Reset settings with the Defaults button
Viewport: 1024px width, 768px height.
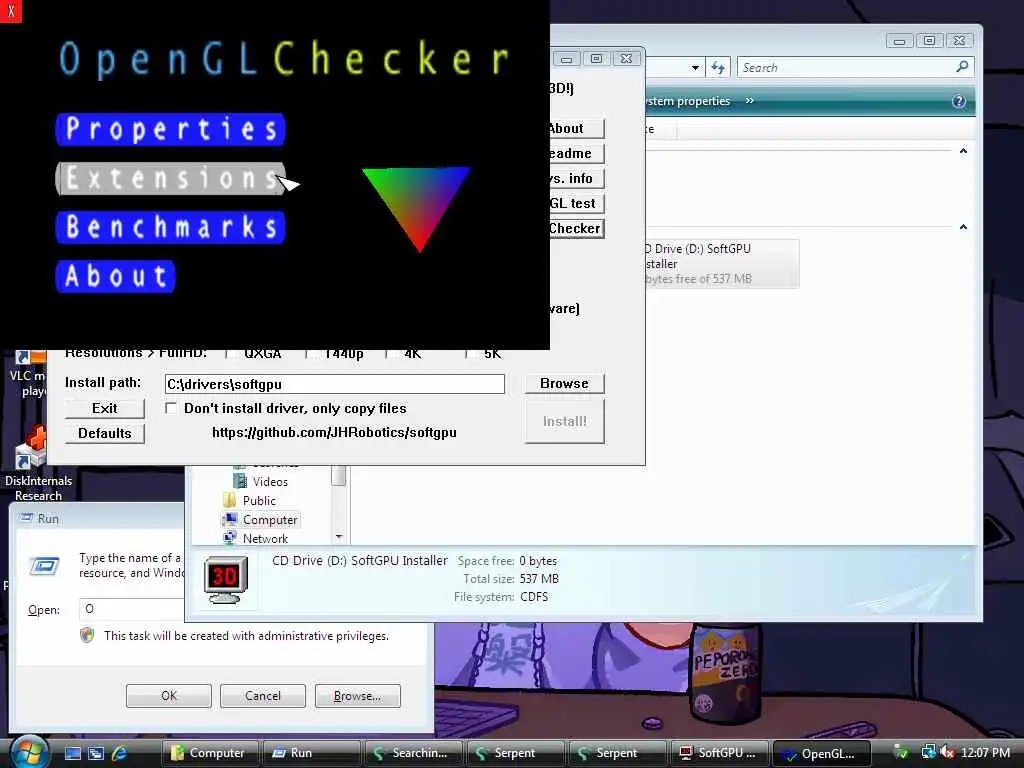(104, 433)
